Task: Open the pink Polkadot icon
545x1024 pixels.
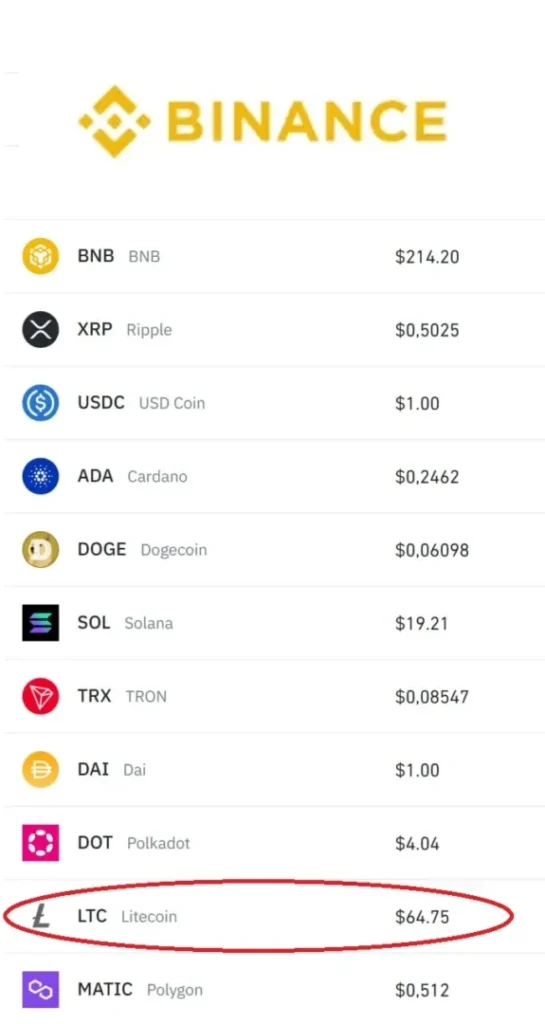Action: [40, 842]
